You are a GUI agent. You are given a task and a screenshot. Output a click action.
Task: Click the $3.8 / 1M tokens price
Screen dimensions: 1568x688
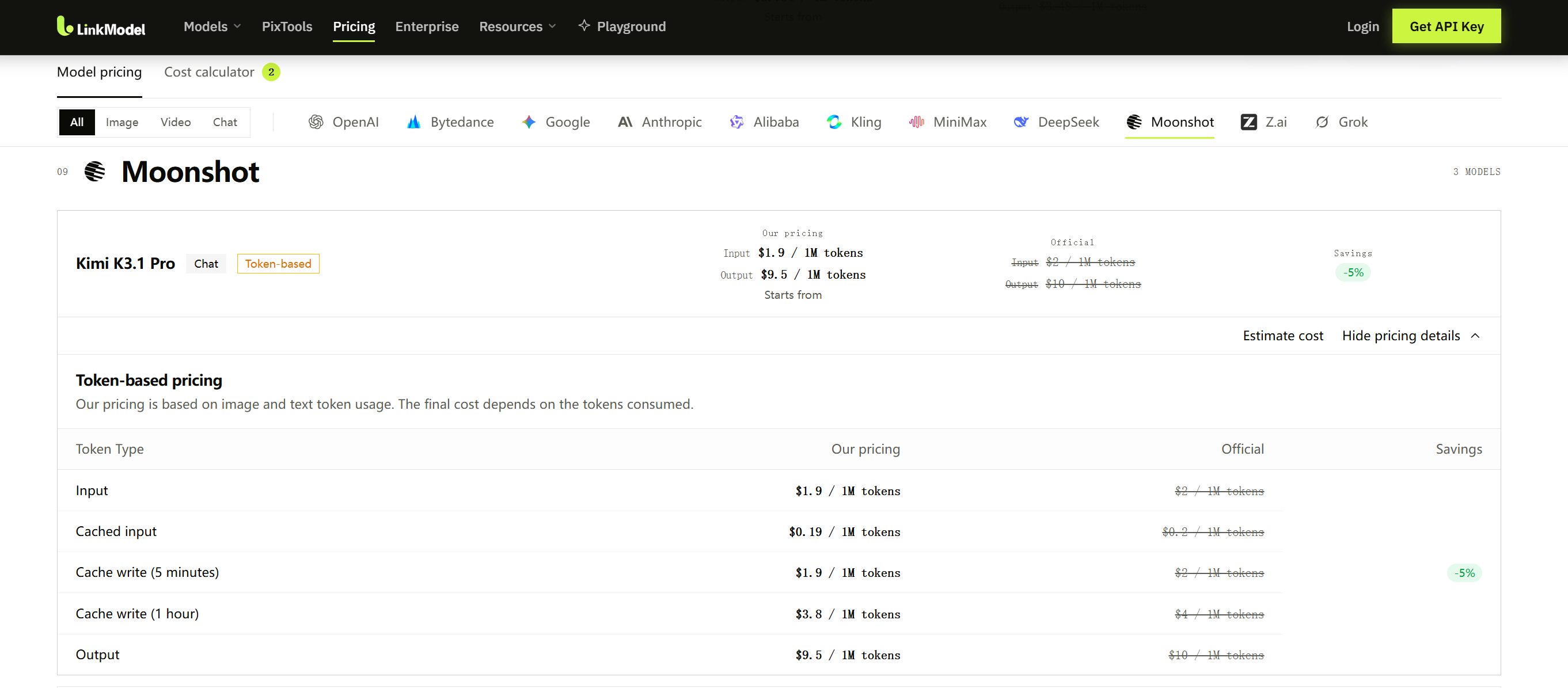(x=847, y=614)
